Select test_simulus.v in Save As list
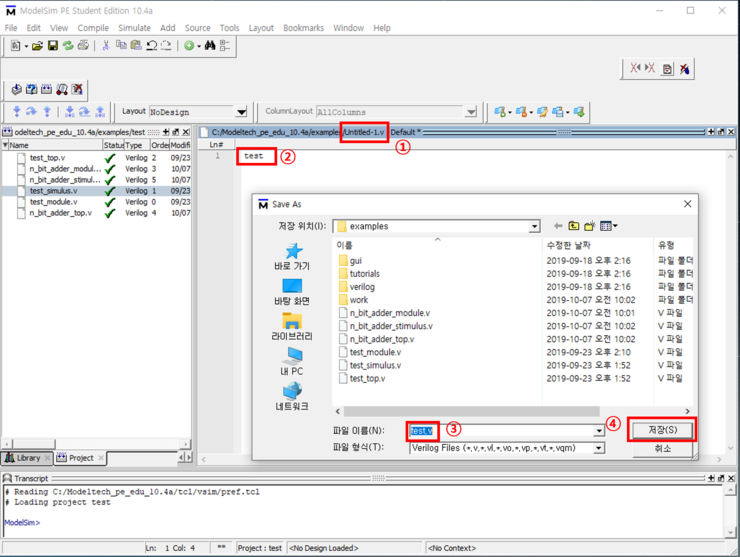Image resolution: width=740 pixels, height=557 pixels. (x=370, y=365)
